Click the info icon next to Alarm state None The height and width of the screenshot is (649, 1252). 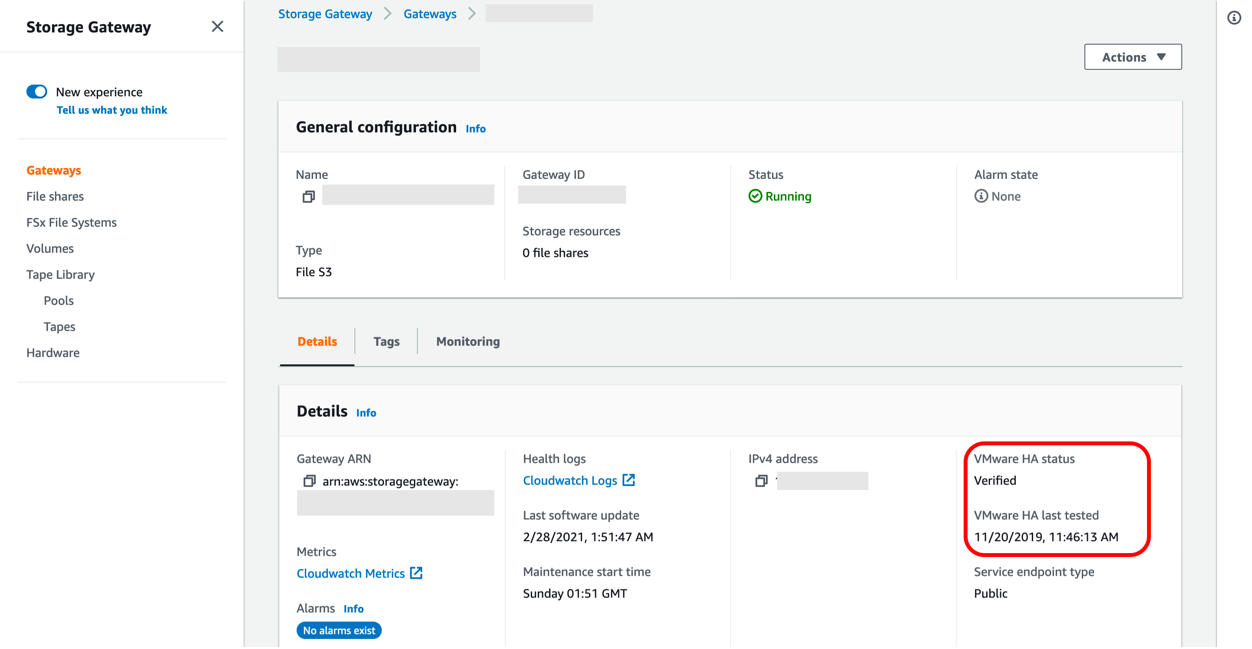click(x=981, y=196)
